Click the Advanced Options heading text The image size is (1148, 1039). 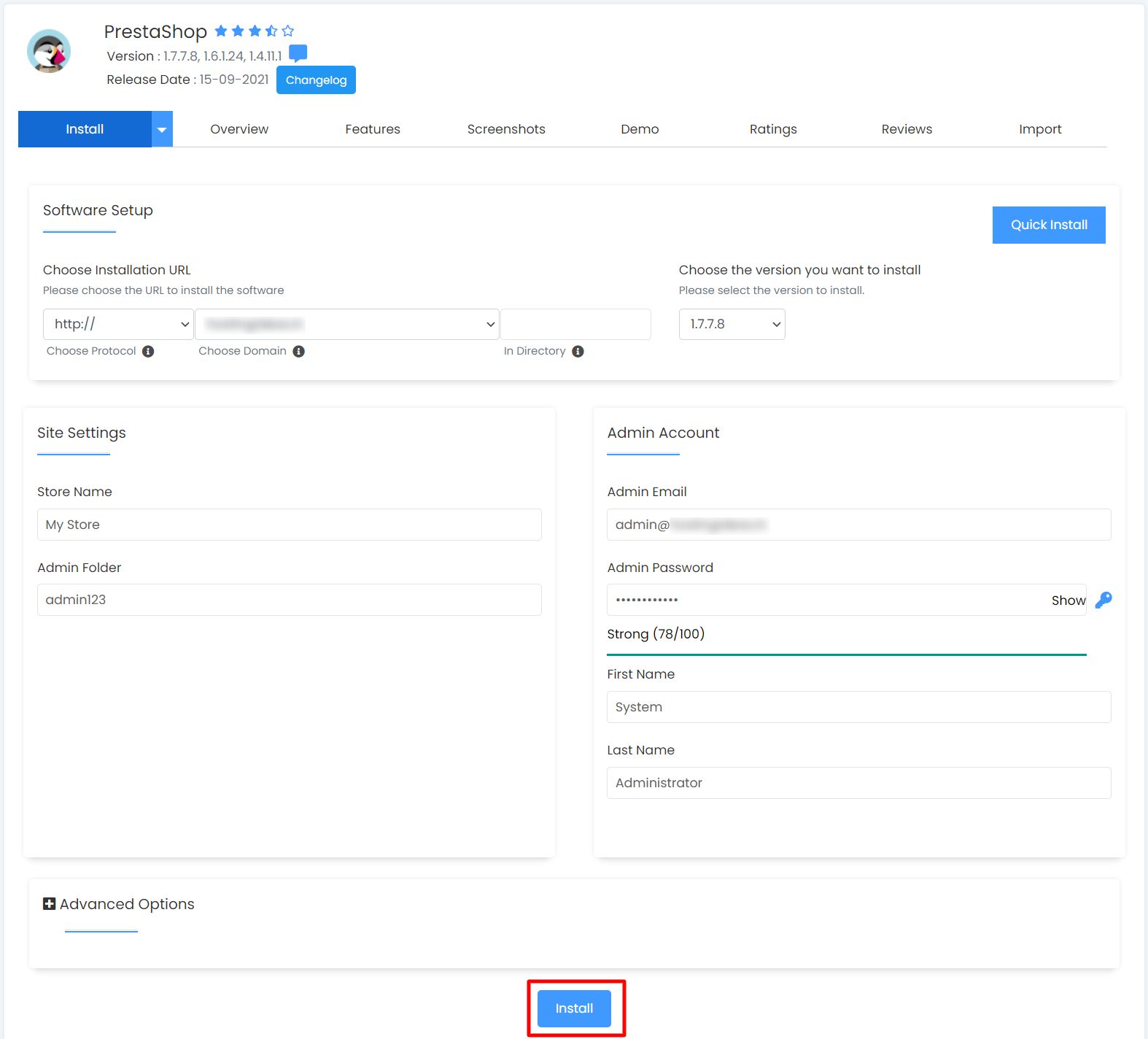(x=127, y=904)
